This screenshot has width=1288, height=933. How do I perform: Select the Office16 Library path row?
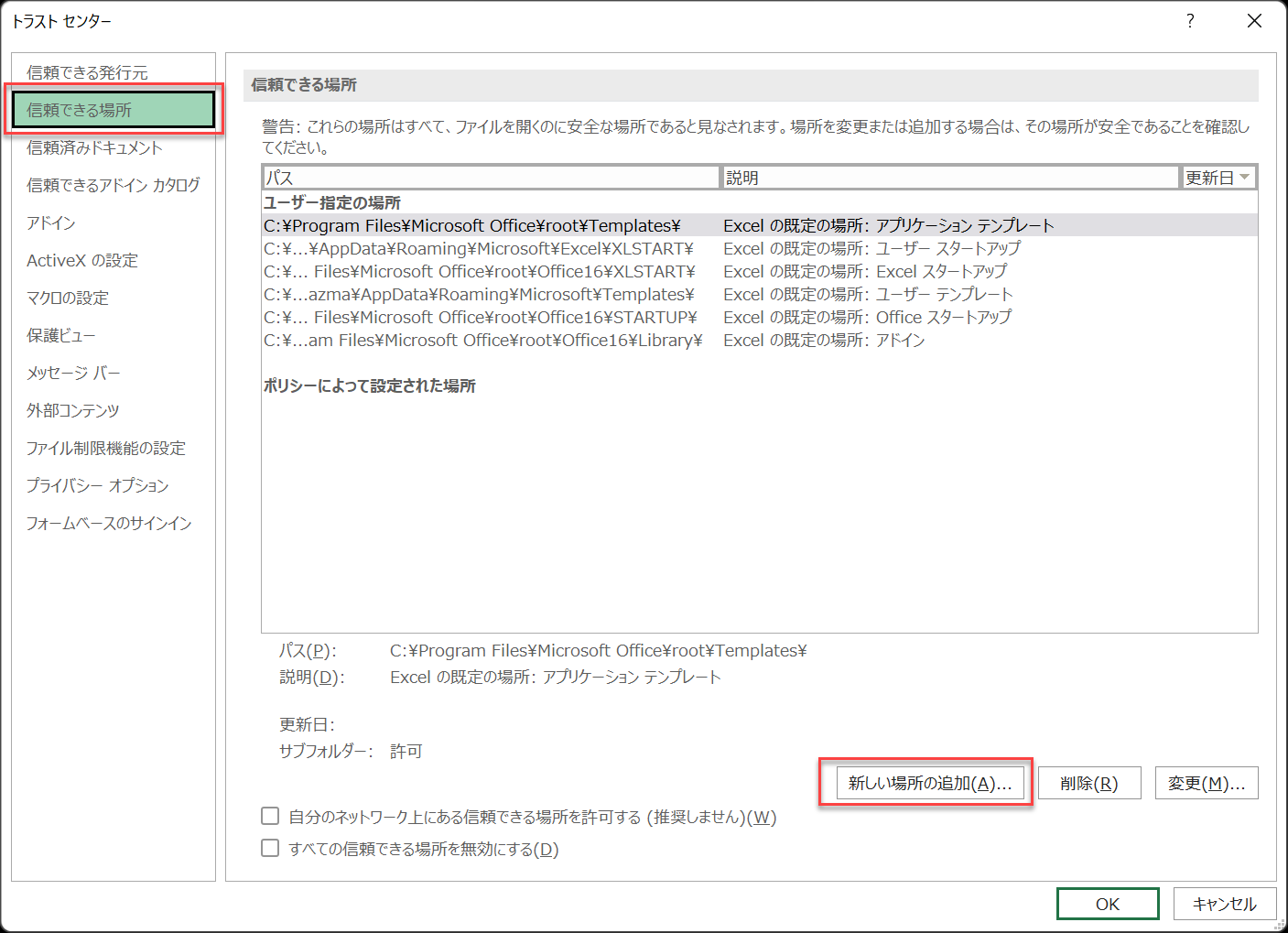tap(482, 340)
